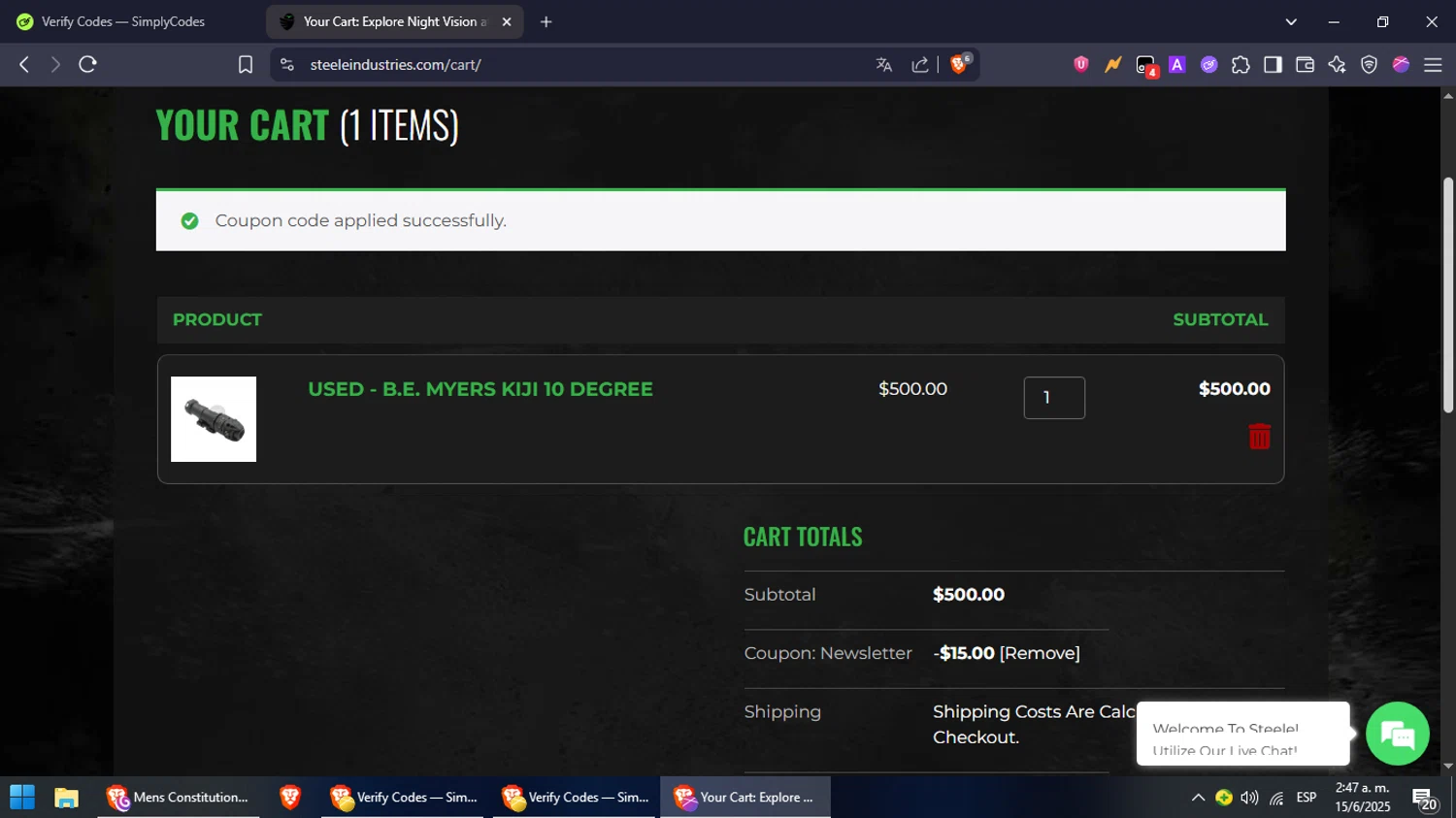Open a new browser tab
Screen dimensions: 1456x818
pyautogui.click(x=546, y=21)
